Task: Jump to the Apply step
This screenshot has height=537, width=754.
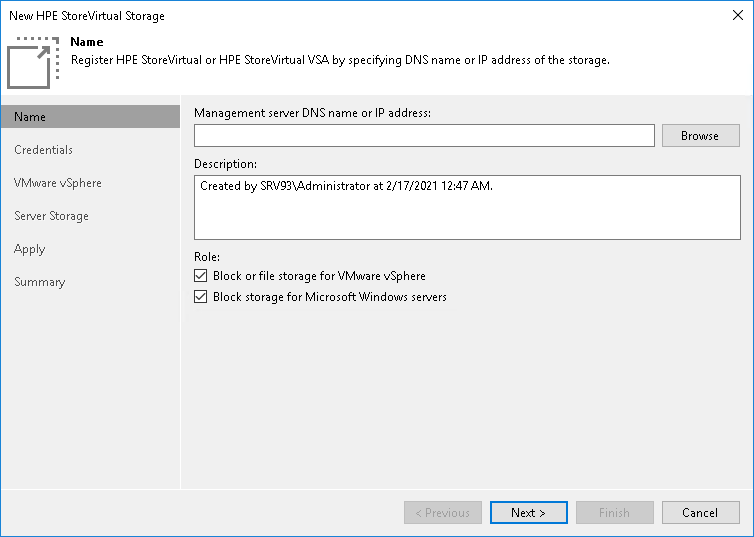Action: 30,249
